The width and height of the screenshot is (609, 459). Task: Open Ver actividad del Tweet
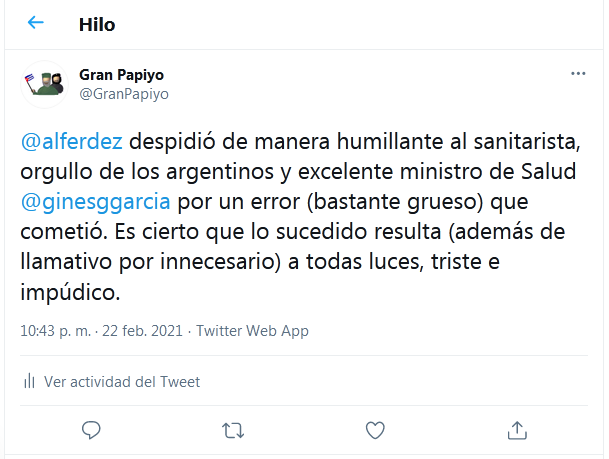(x=122, y=381)
